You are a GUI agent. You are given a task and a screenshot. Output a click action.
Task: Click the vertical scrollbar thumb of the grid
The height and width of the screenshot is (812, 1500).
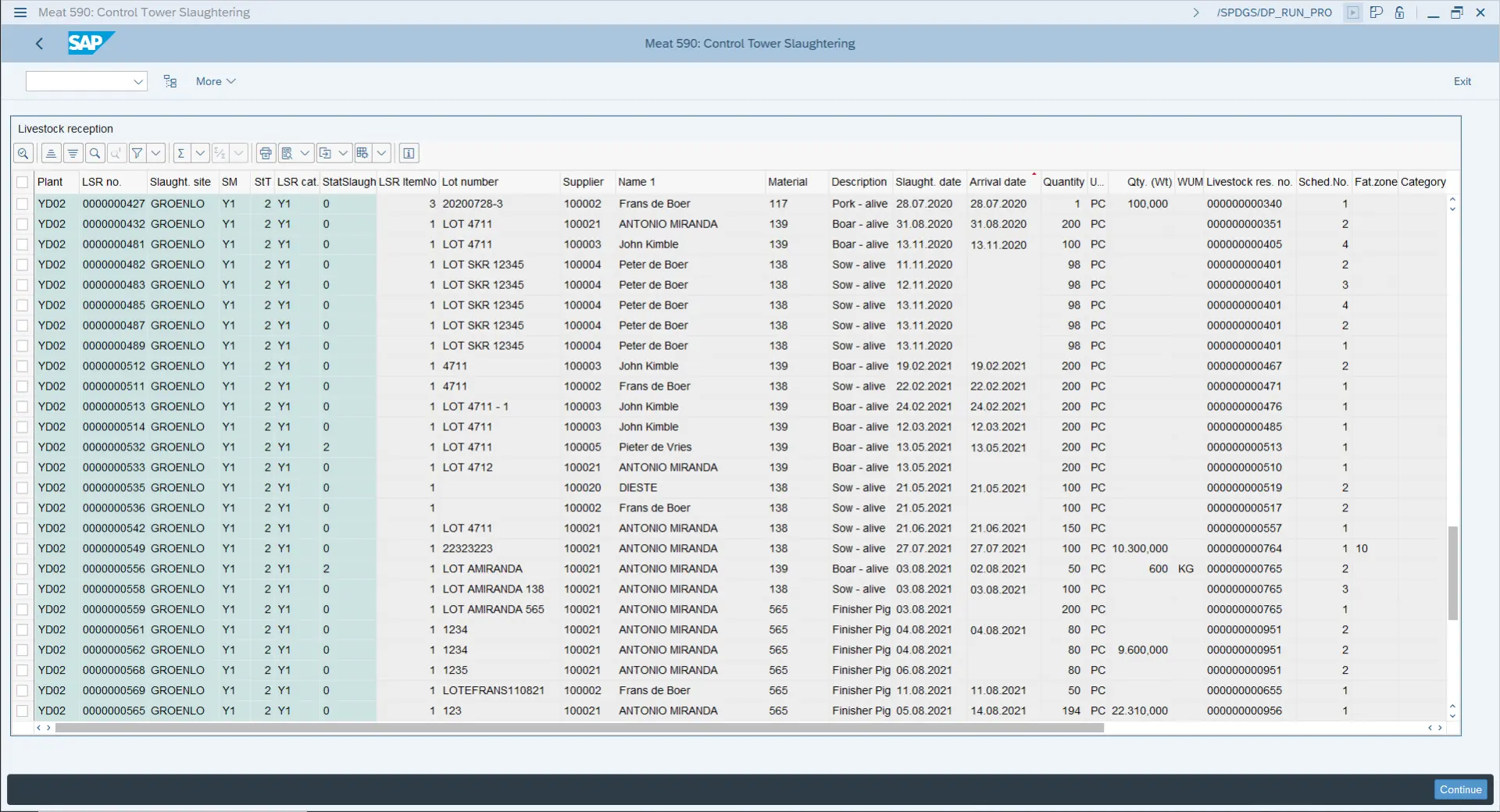pyautogui.click(x=1452, y=573)
